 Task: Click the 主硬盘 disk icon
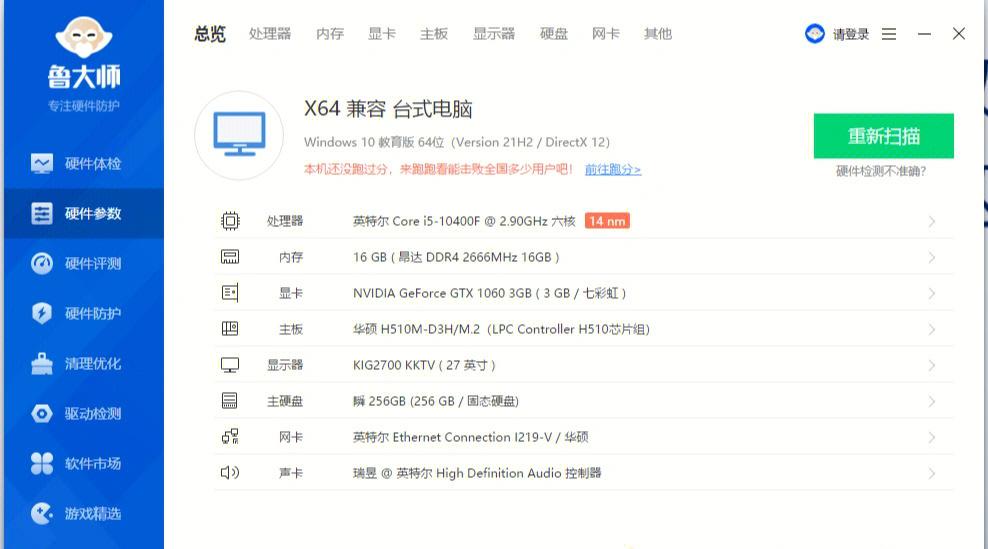tap(230, 401)
